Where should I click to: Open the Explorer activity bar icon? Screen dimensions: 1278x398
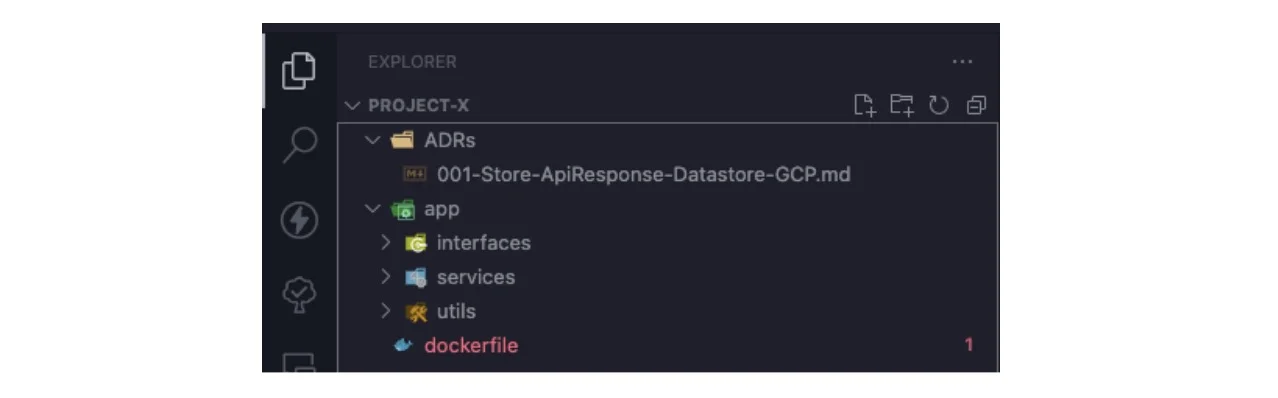click(298, 70)
